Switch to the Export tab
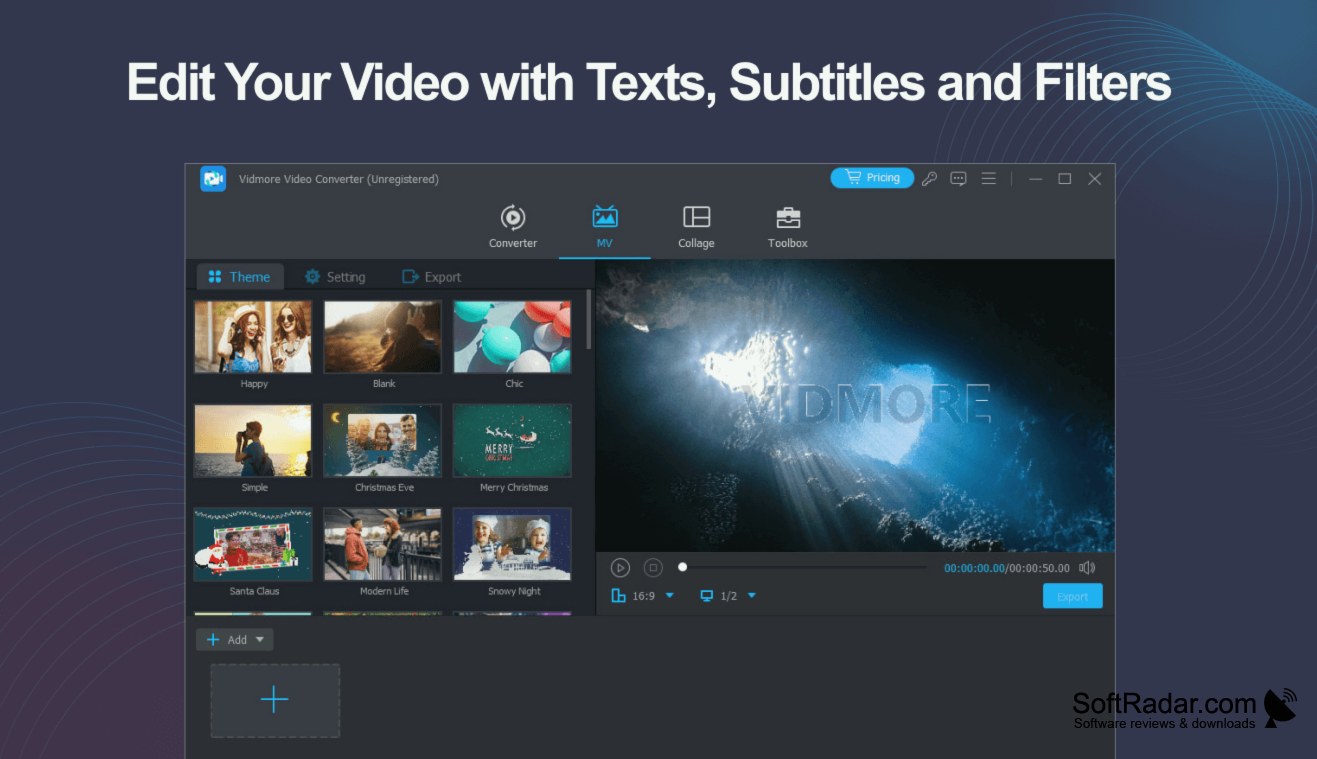The width and height of the screenshot is (1317, 759). [431, 277]
